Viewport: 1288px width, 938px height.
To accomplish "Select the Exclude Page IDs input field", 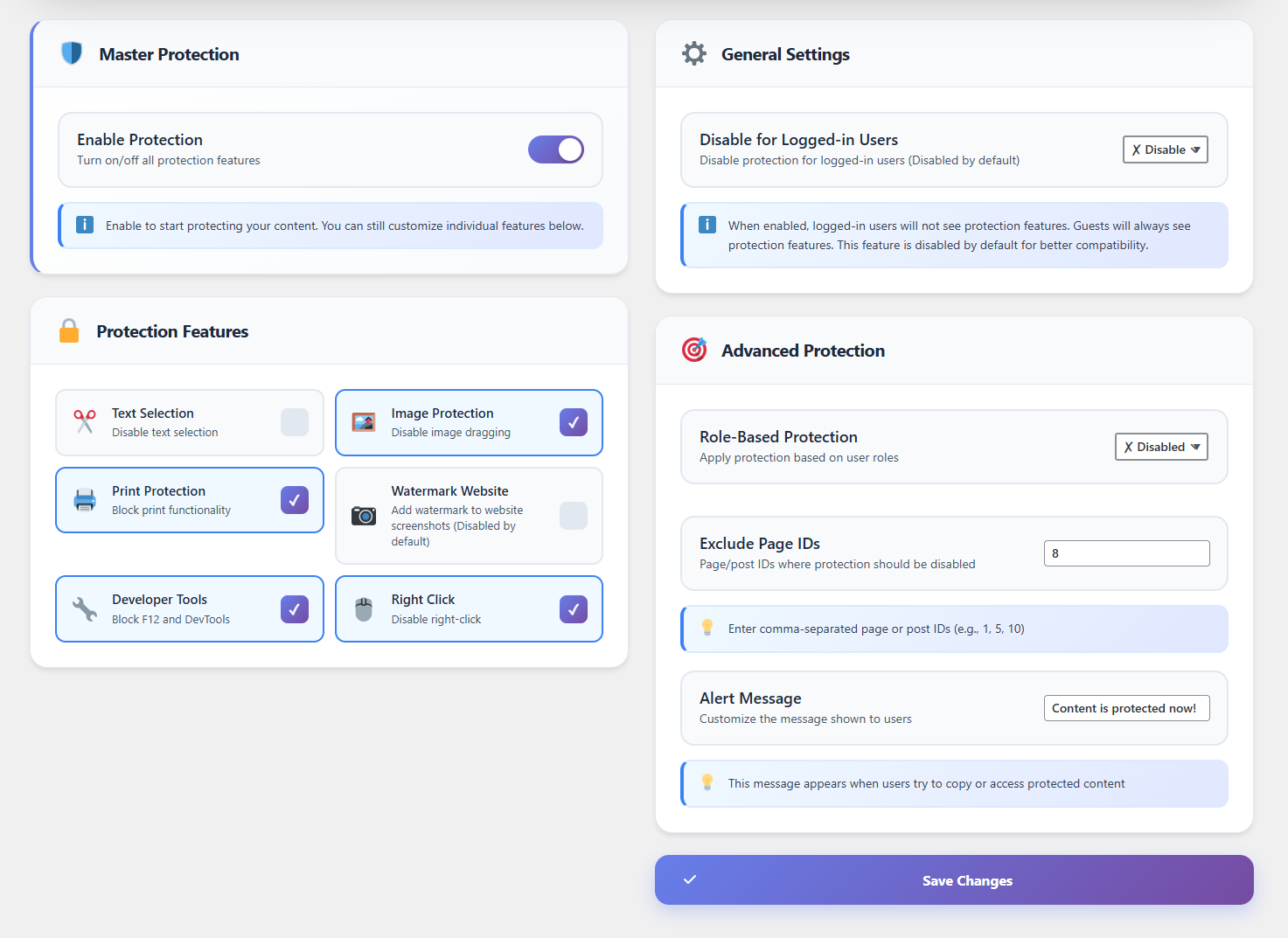I will (1126, 552).
